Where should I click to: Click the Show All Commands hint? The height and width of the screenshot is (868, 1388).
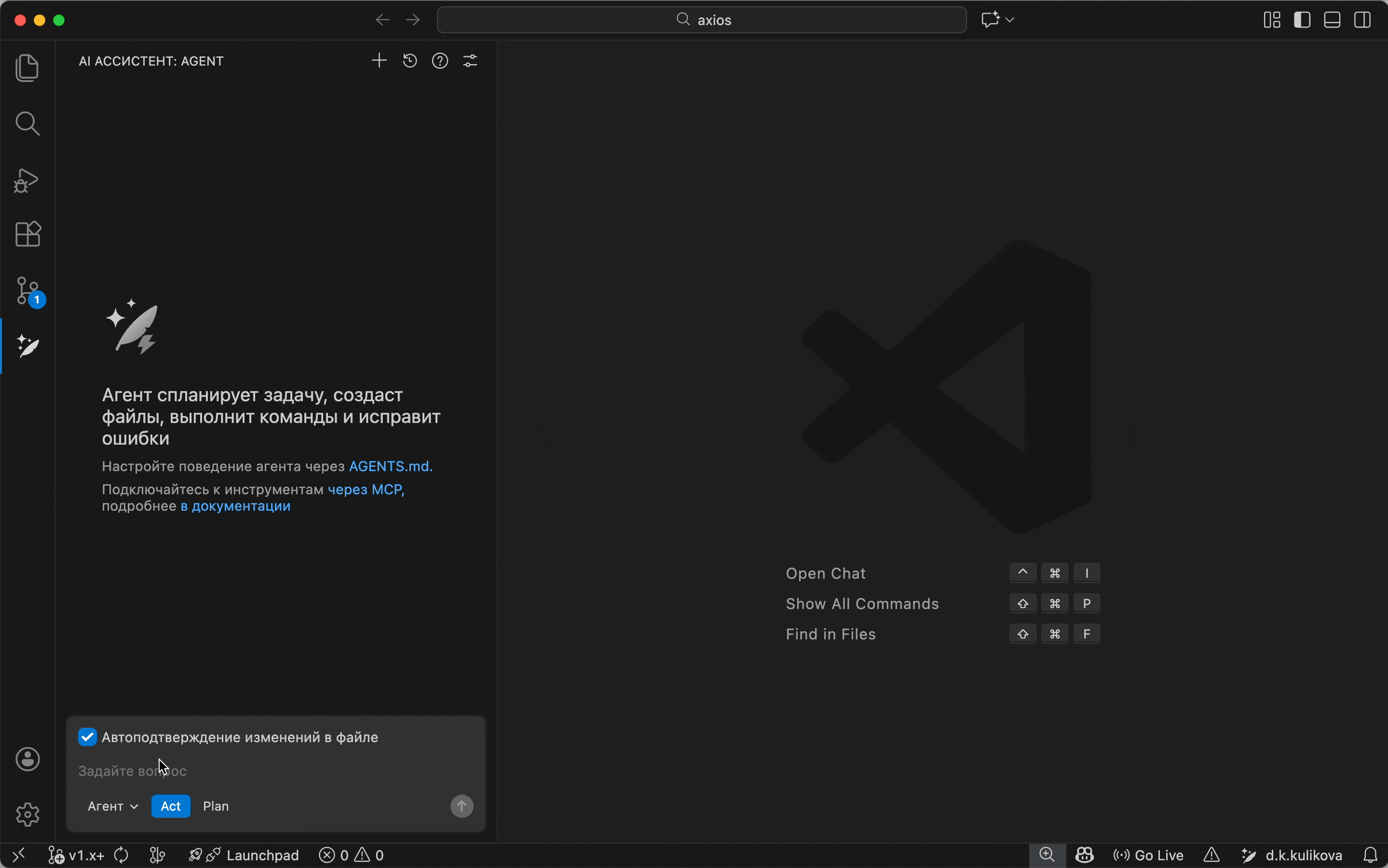[x=862, y=604]
